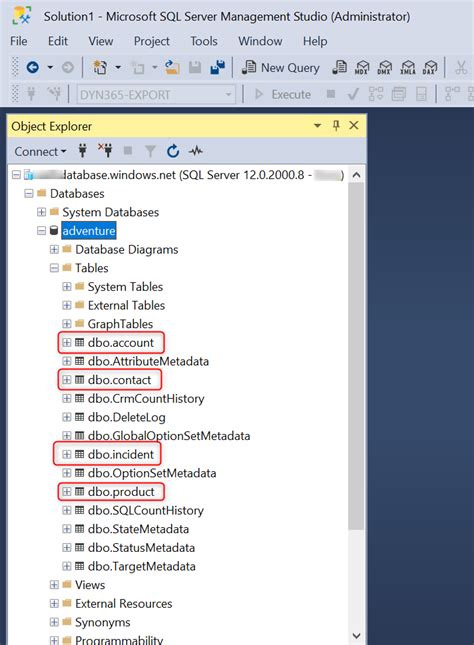
Task: Select the Synonyms folder
Action: pyautogui.click(x=102, y=622)
